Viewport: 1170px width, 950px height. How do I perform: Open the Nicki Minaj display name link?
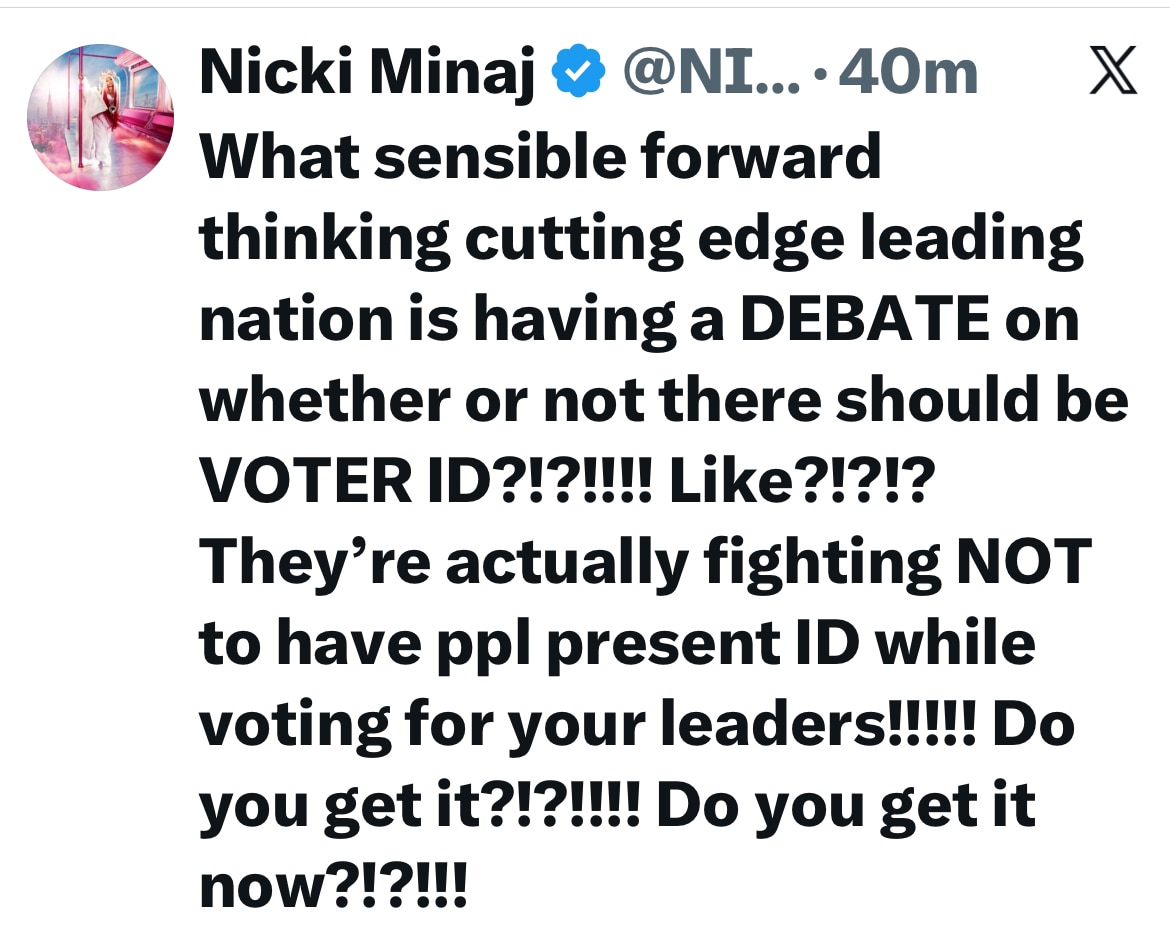(368, 74)
